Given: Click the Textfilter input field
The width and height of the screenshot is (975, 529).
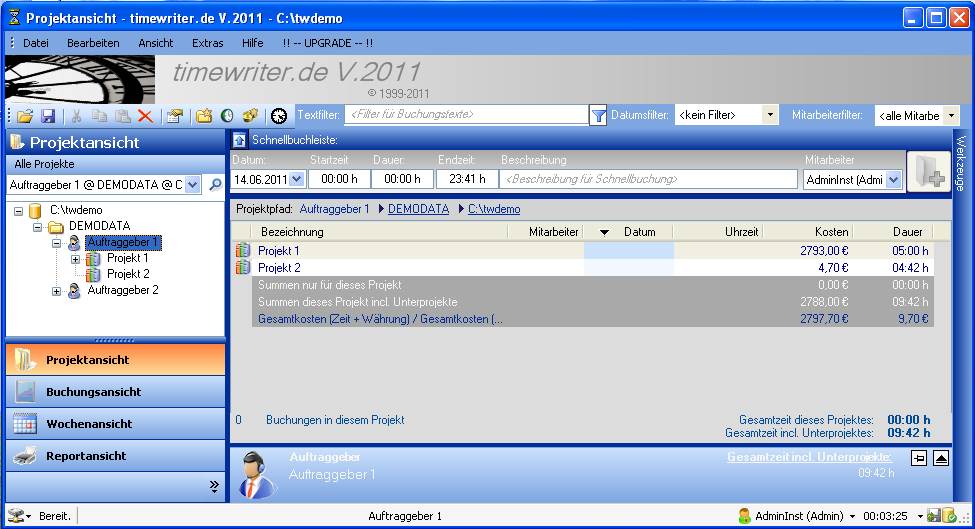Looking at the screenshot, I should [466, 114].
